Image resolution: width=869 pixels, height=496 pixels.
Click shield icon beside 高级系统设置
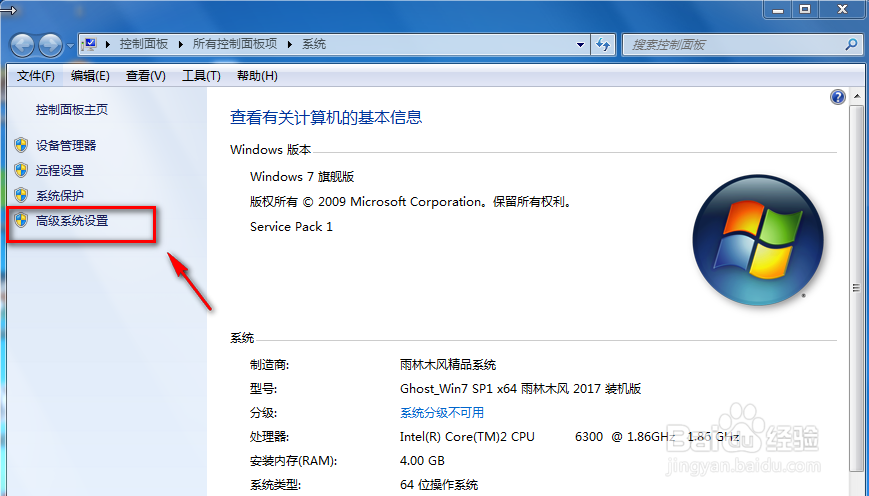click(22, 220)
